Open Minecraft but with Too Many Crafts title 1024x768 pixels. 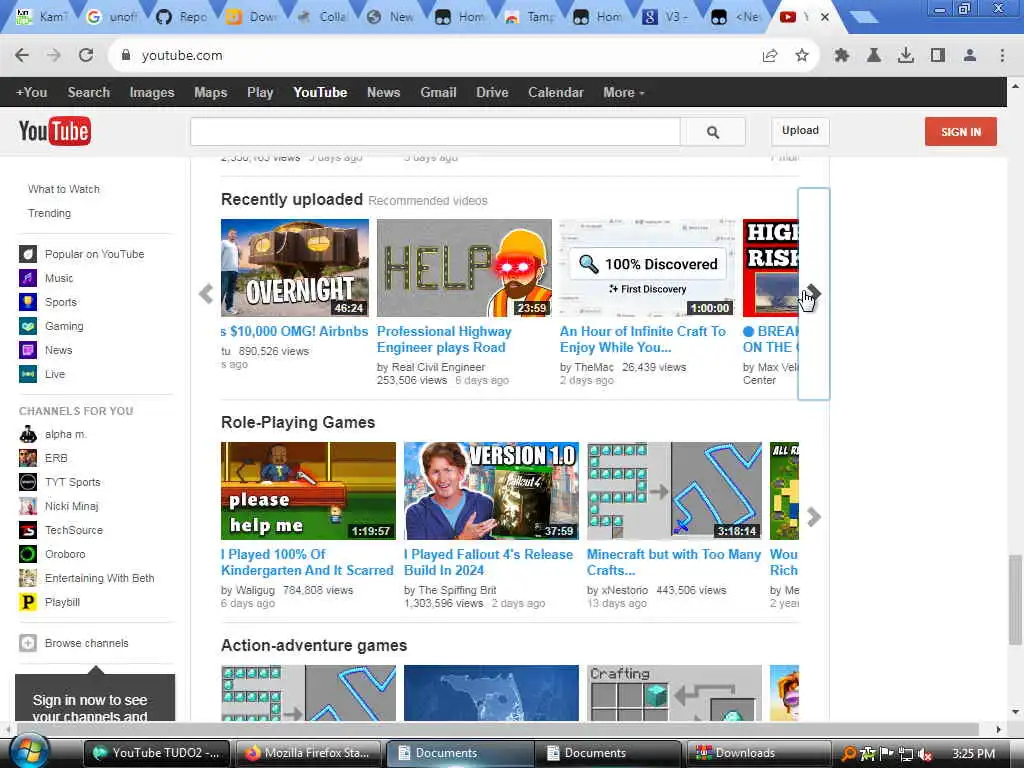coord(673,562)
